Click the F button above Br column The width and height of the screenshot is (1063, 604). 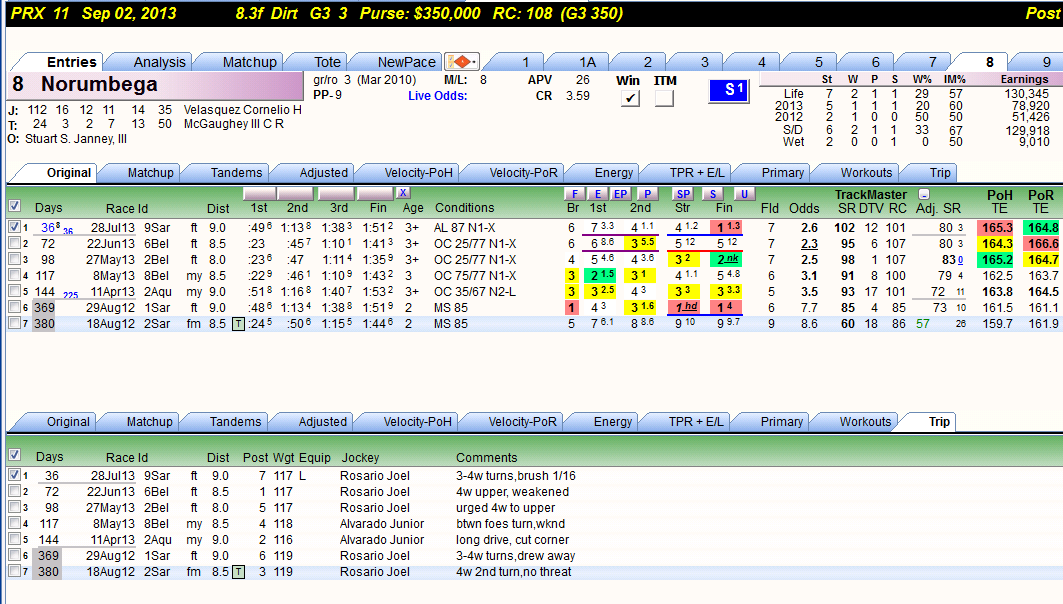pos(575,194)
